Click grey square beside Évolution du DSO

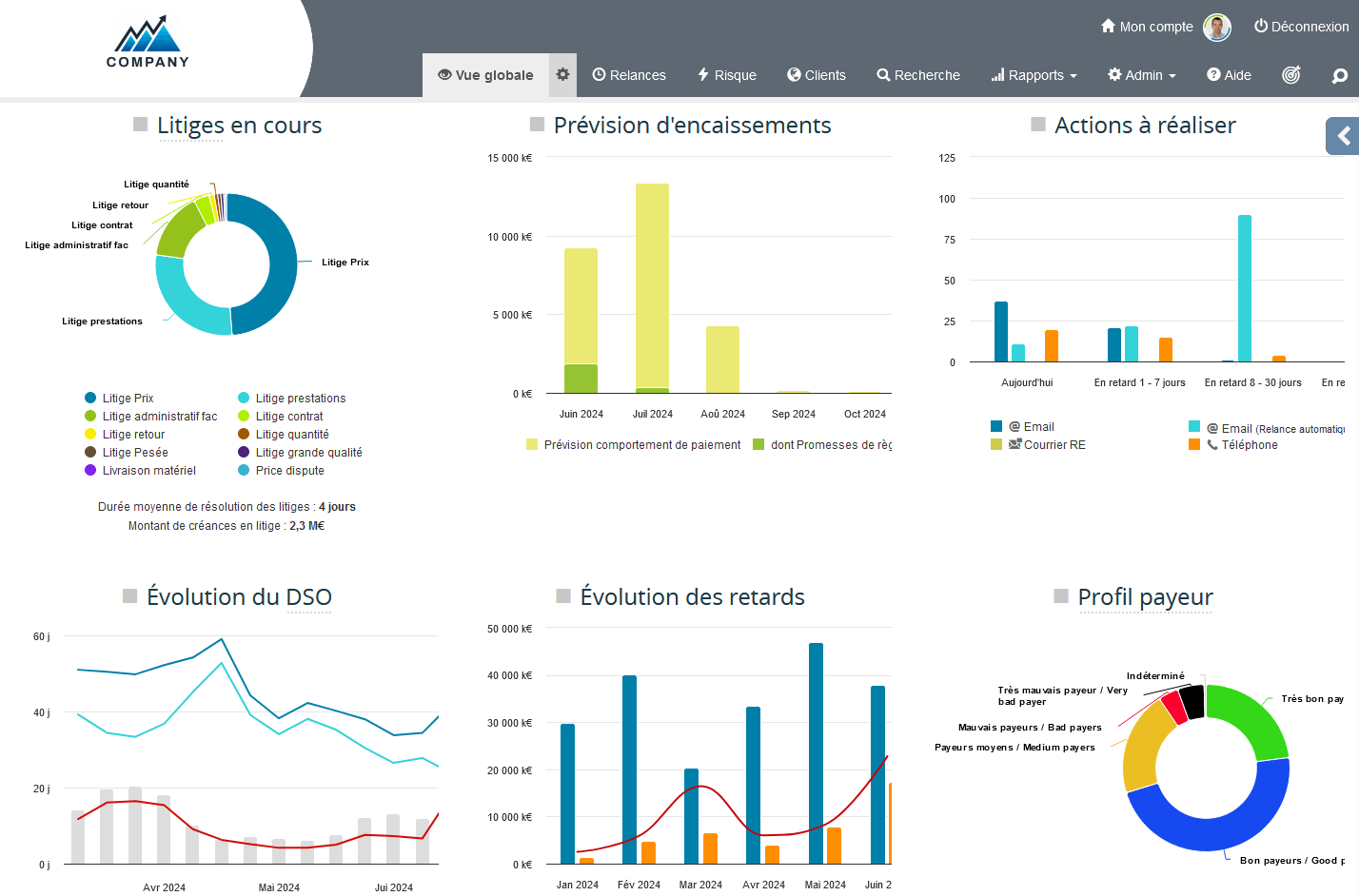[130, 596]
